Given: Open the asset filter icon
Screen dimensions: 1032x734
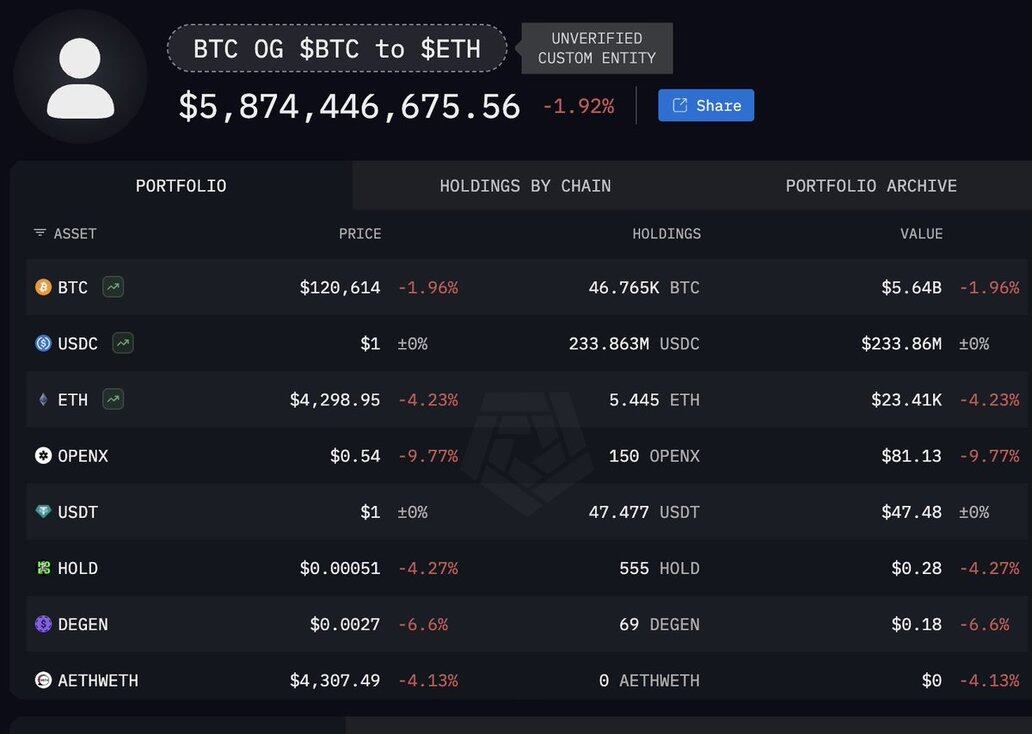Looking at the screenshot, I should pos(40,233).
